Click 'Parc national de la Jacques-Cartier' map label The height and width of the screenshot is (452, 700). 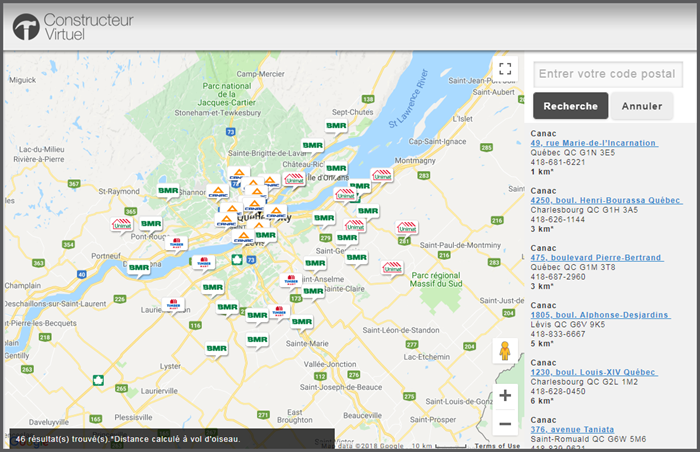227,94
